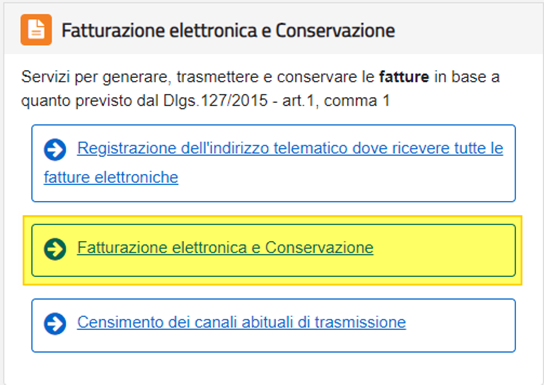This screenshot has width=544, height=385.
Task: Click the 'fatture elettroniche' wrapped link text
Action: (x=111, y=178)
